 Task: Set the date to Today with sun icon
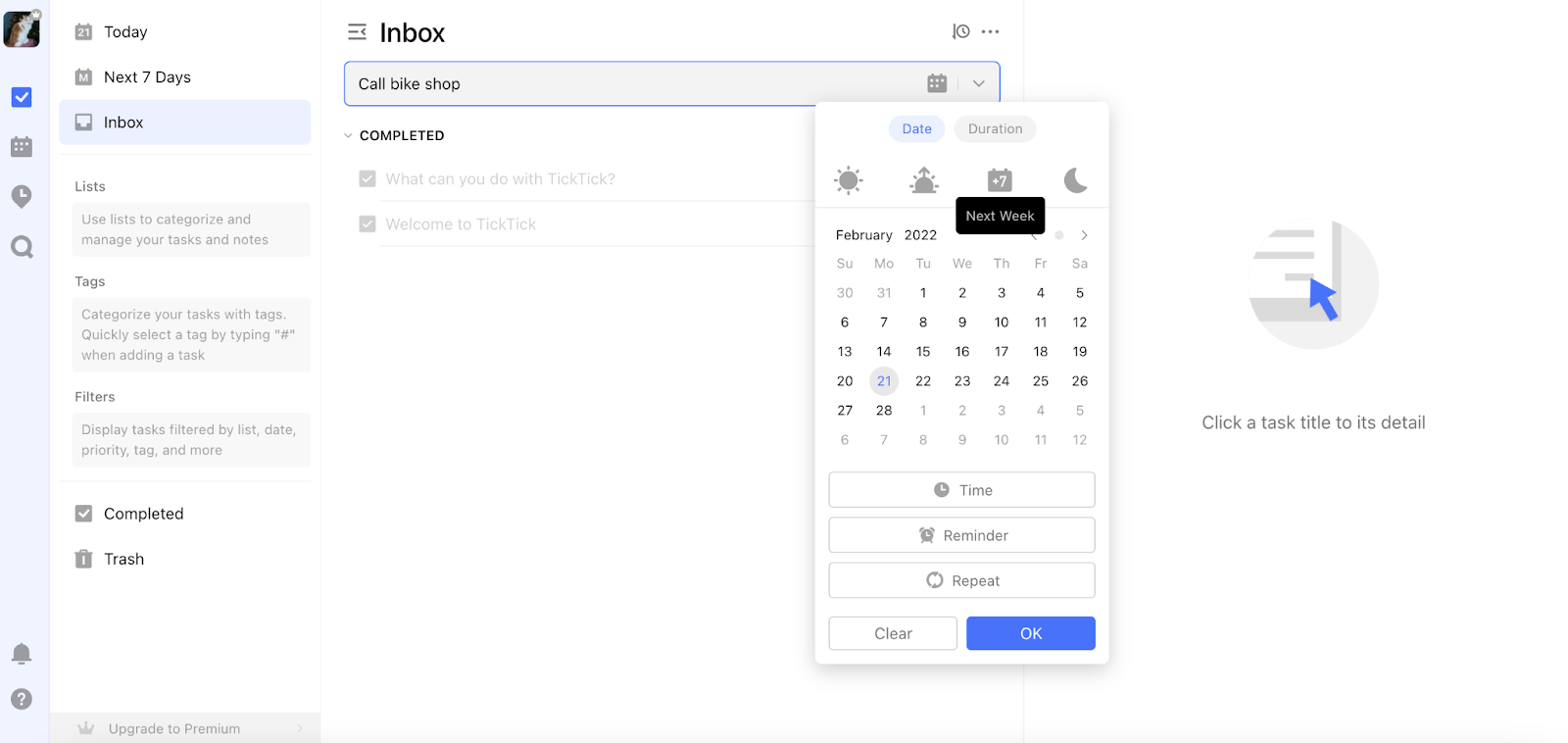pos(849,180)
